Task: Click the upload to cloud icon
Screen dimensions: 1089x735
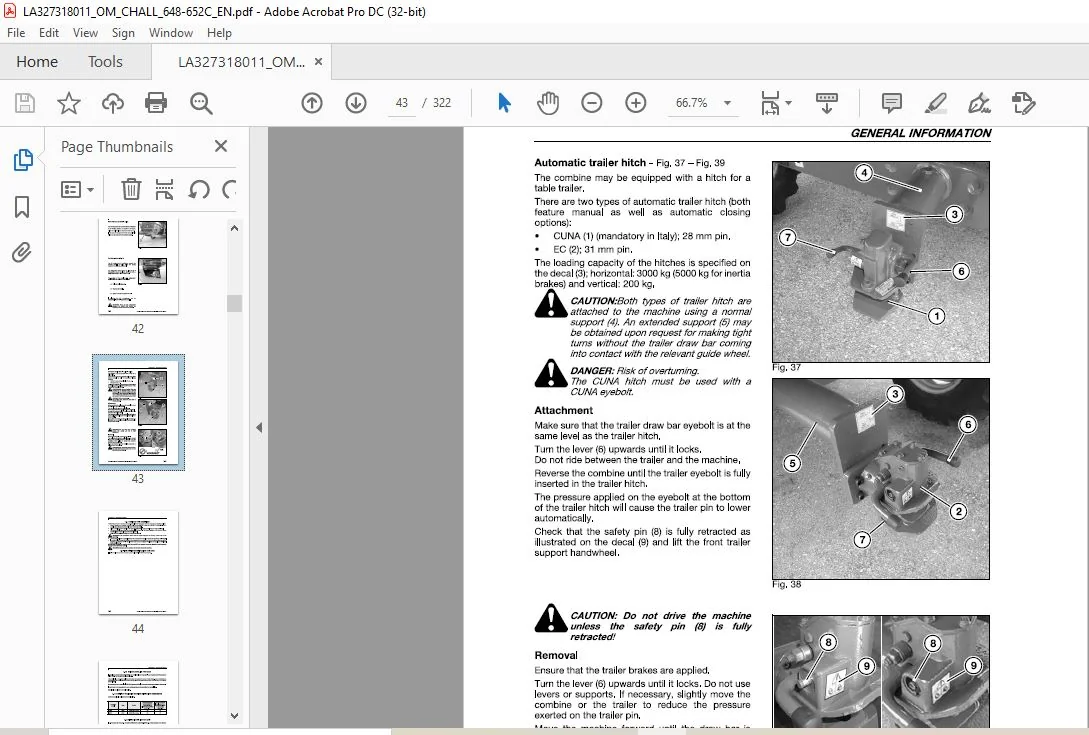Action: (x=113, y=103)
